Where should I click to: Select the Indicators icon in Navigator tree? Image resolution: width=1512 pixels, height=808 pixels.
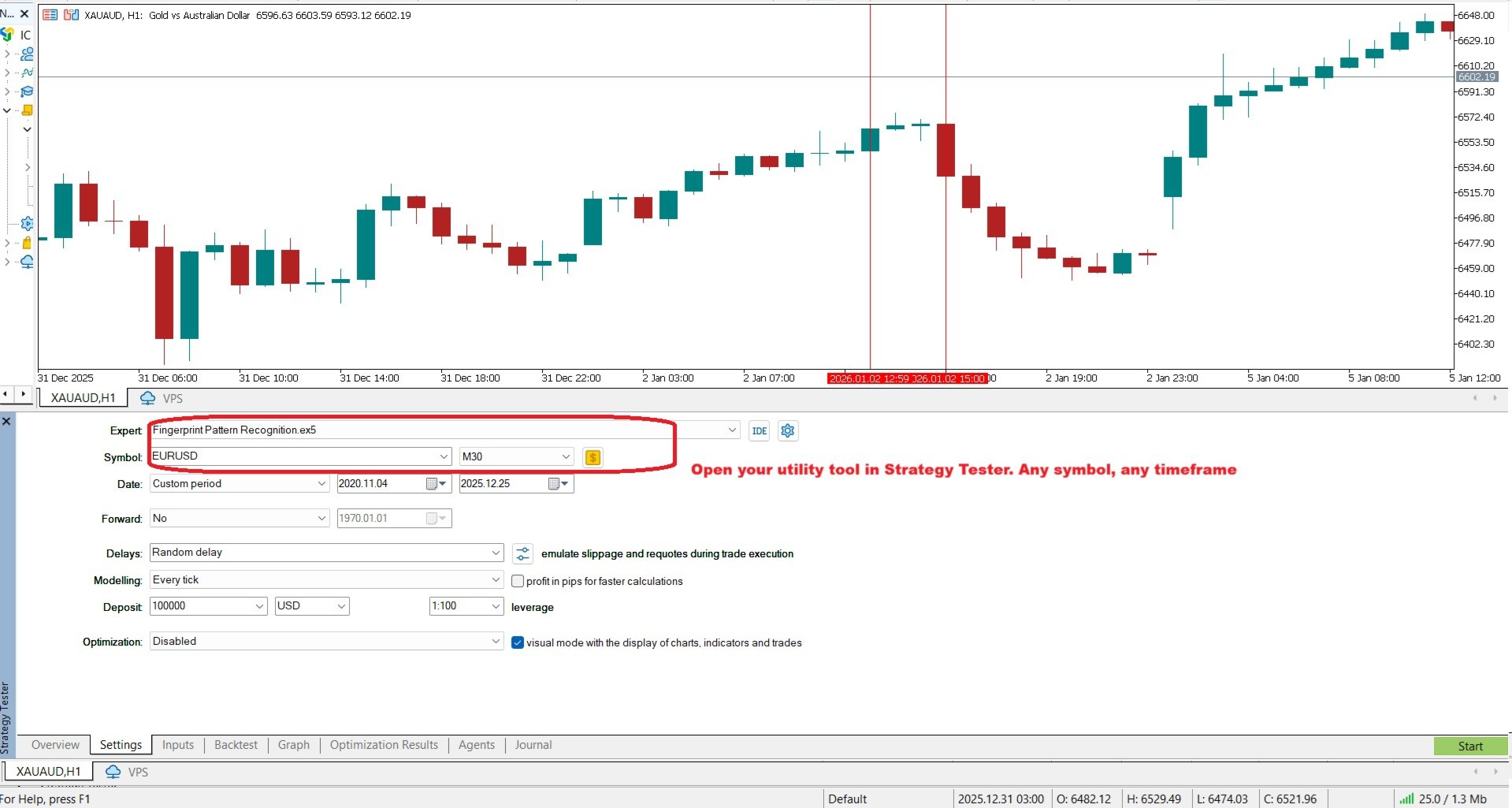tap(27, 73)
